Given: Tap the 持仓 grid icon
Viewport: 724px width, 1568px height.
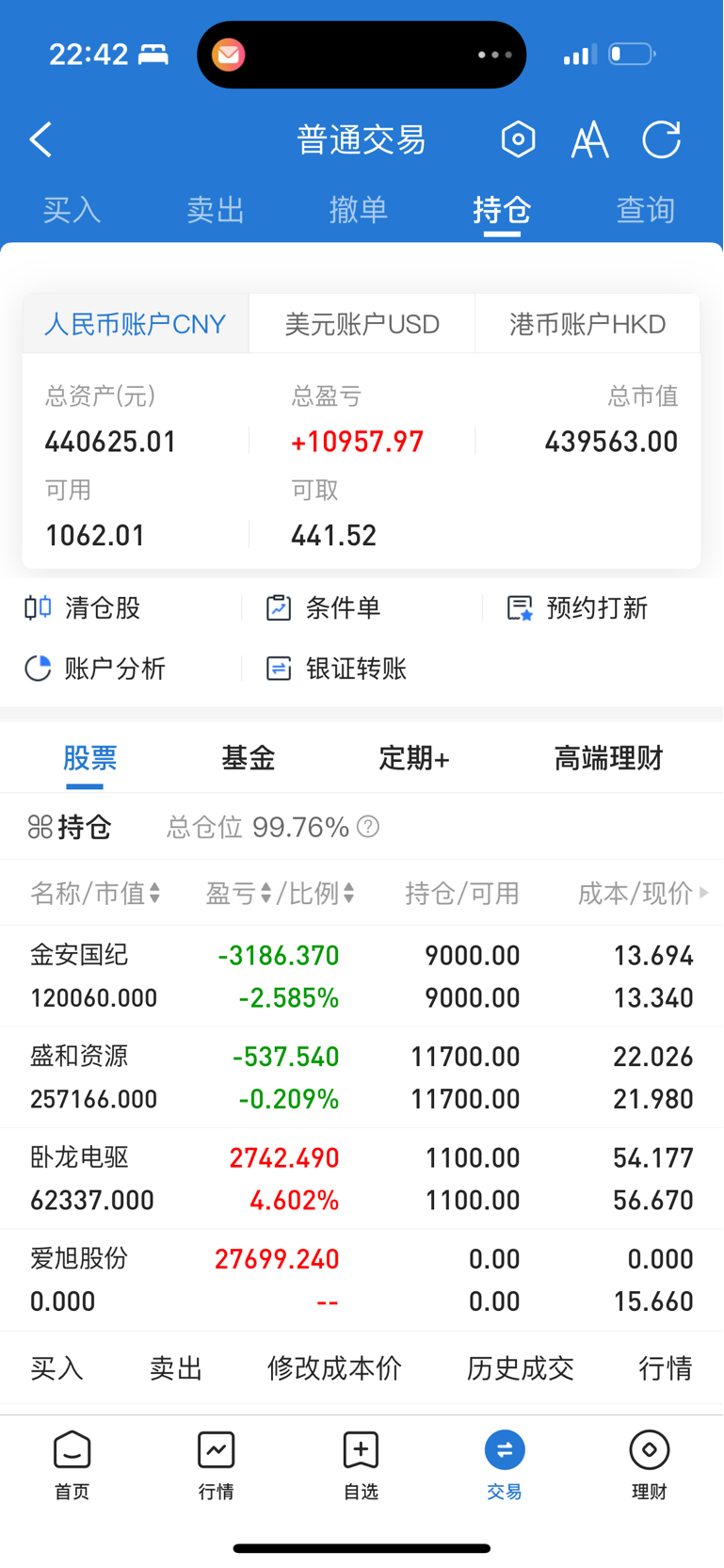Looking at the screenshot, I should click(40, 827).
